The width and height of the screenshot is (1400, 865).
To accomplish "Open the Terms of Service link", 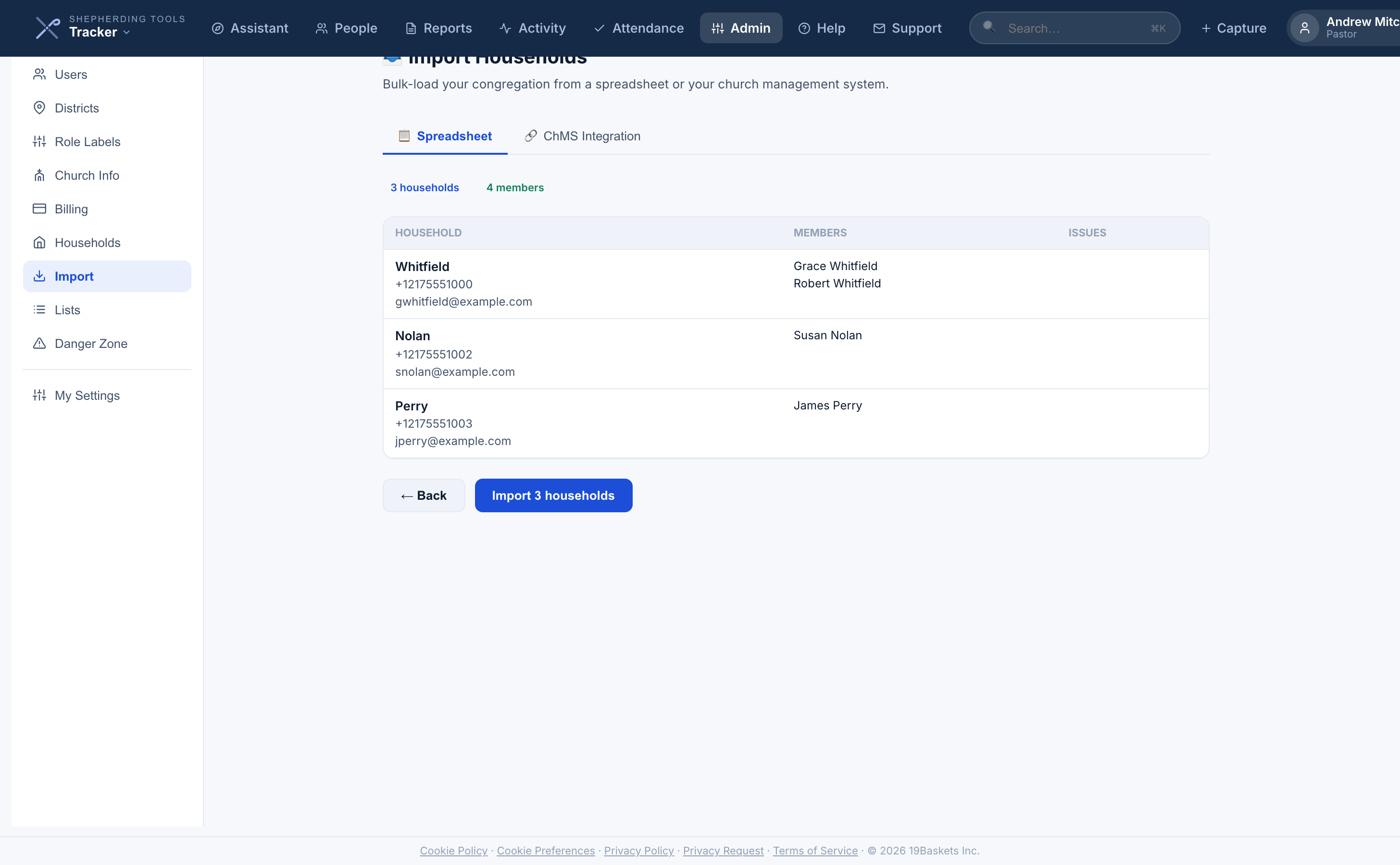I will (815, 851).
